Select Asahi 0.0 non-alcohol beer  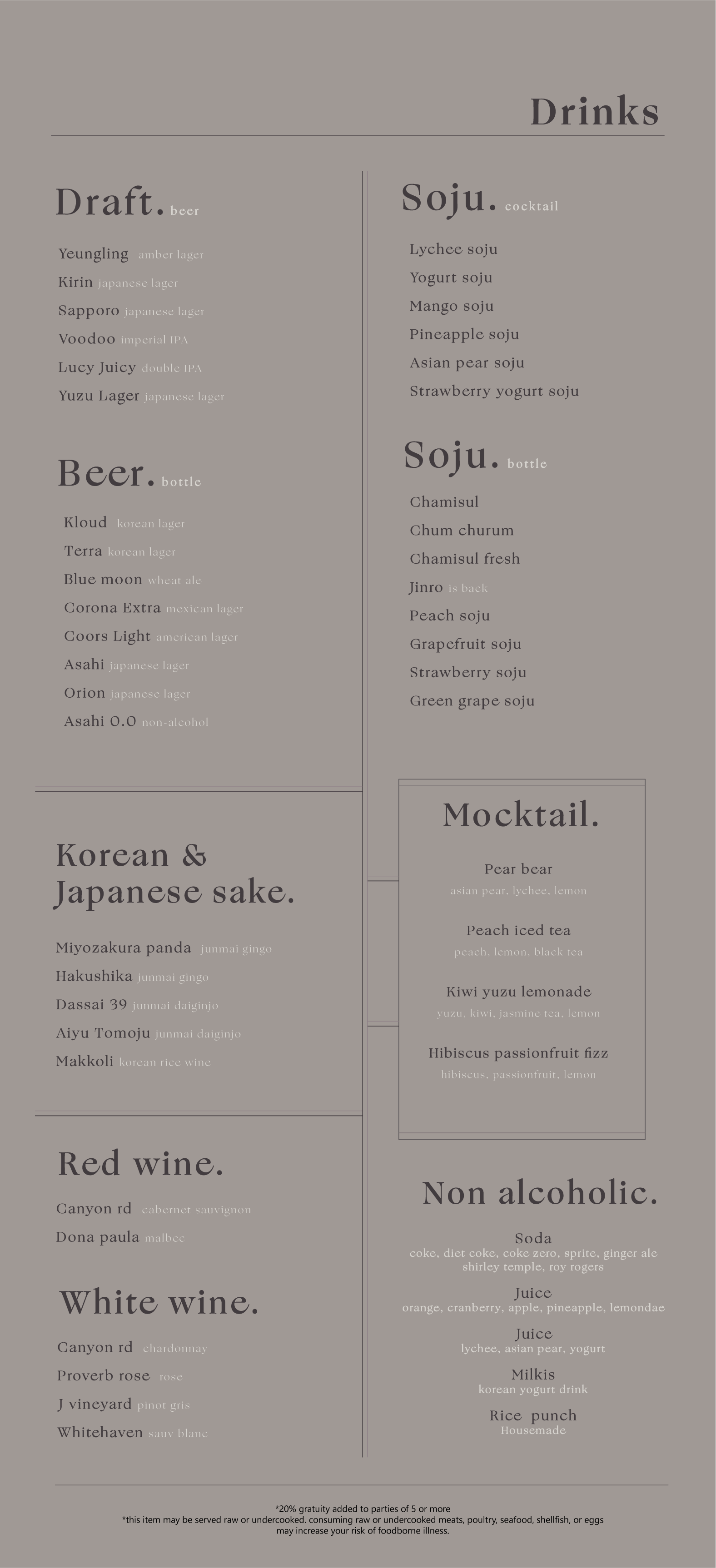136,722
